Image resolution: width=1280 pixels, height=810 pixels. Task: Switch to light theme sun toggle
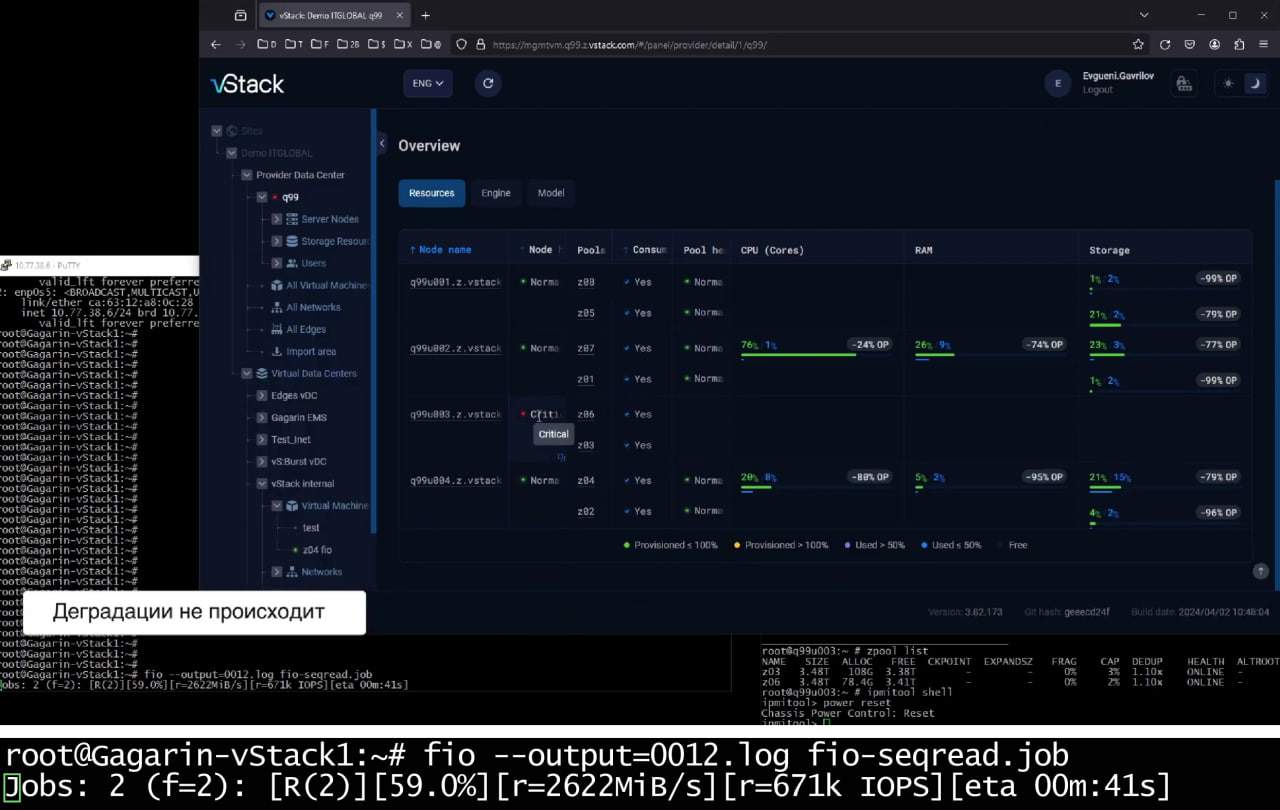tap(1228, 84)
